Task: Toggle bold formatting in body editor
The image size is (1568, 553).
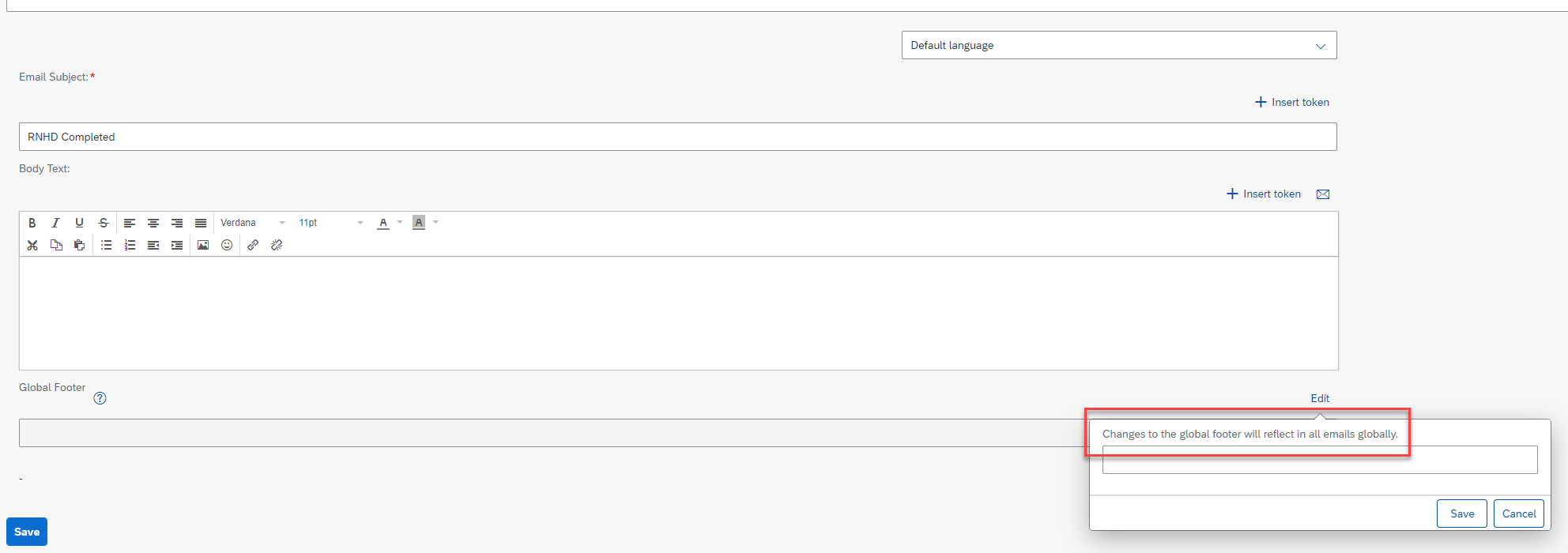Action: (x=32, y=223)
